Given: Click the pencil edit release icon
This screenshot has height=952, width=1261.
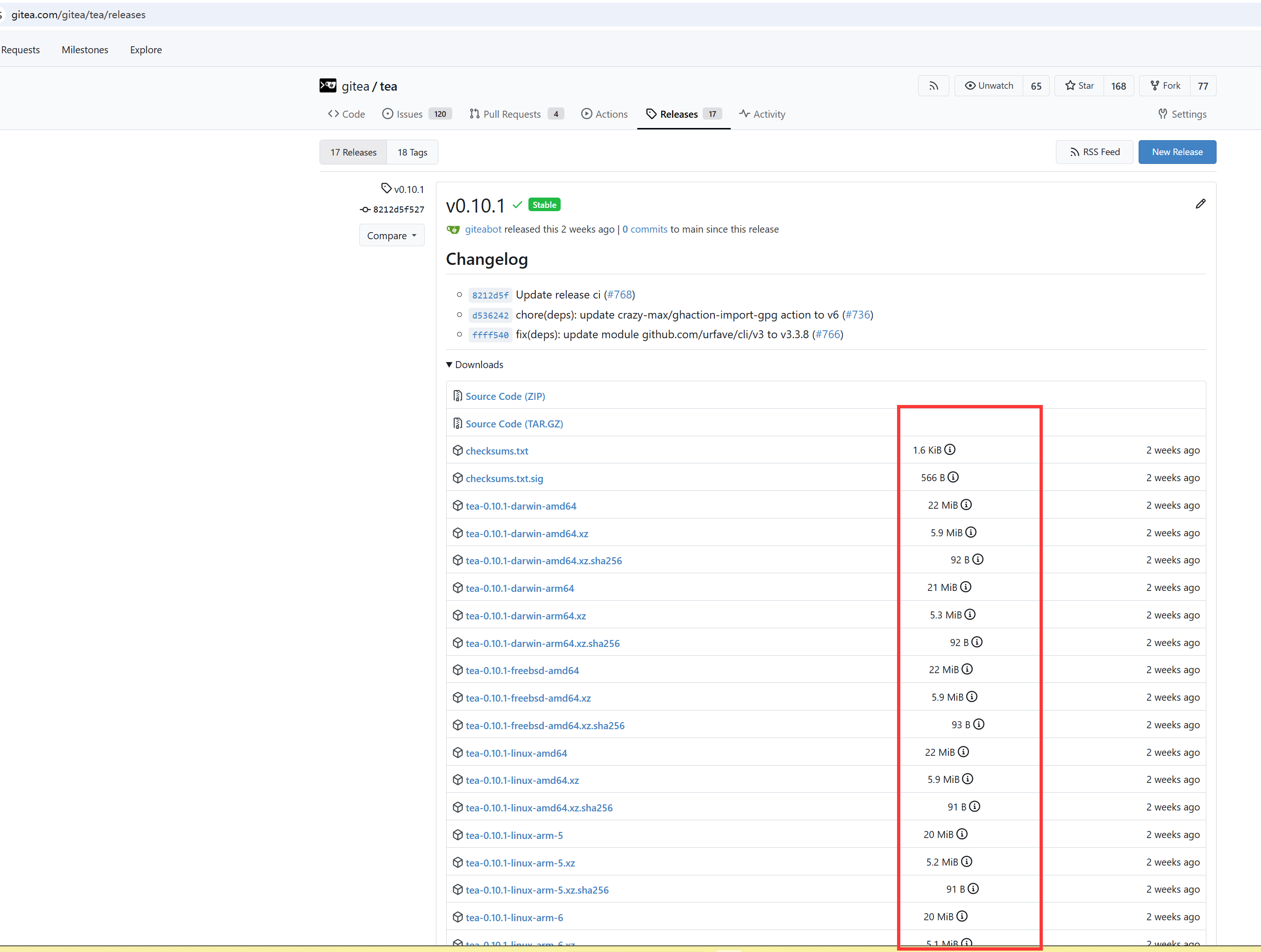Looking at the screenshot, I should click(1200, 204).
